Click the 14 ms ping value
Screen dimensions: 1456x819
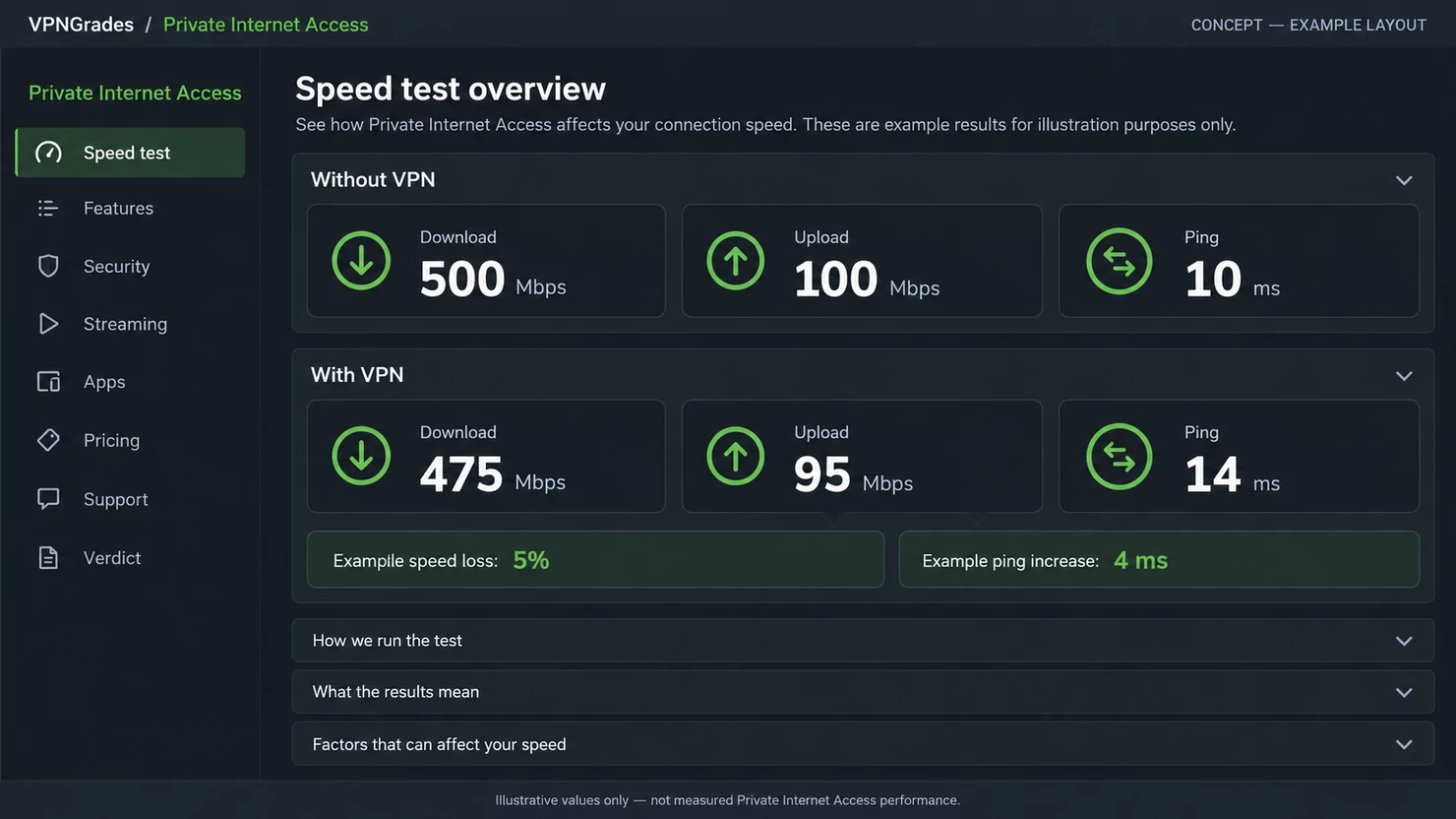click(x=1233, y=474)
